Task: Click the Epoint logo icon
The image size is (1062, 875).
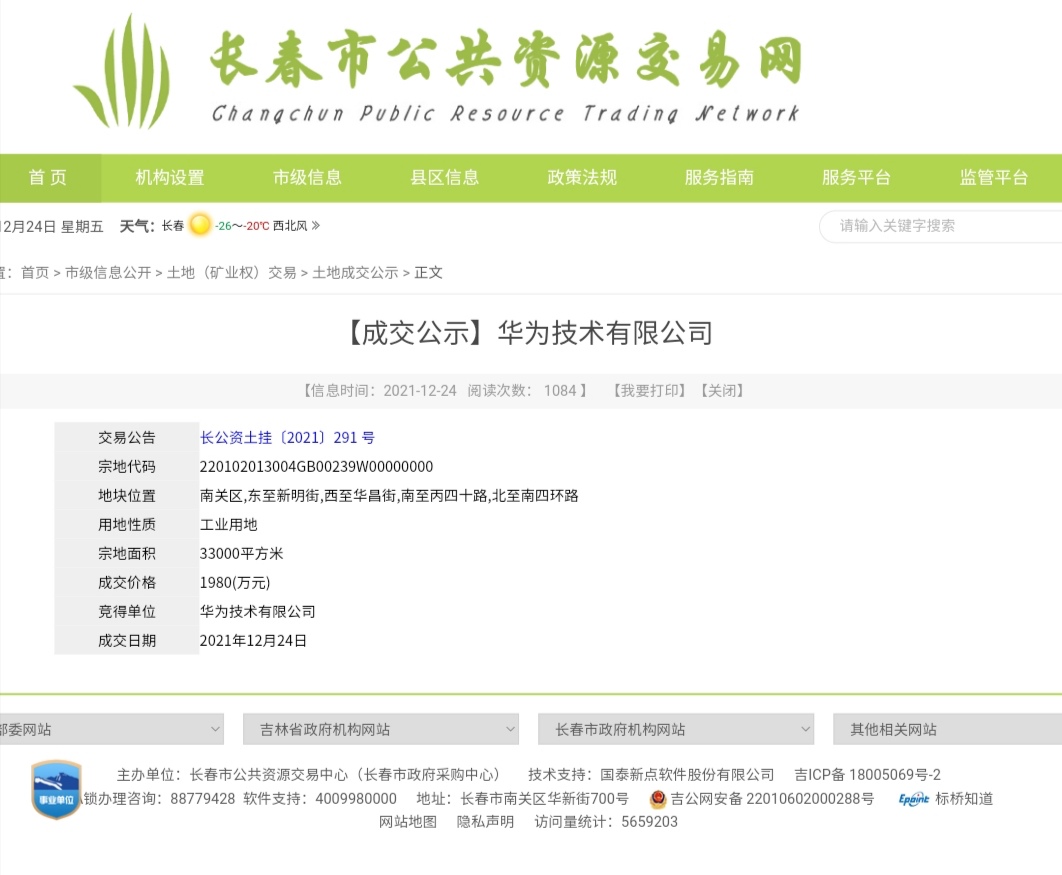Action: [914, 799]
